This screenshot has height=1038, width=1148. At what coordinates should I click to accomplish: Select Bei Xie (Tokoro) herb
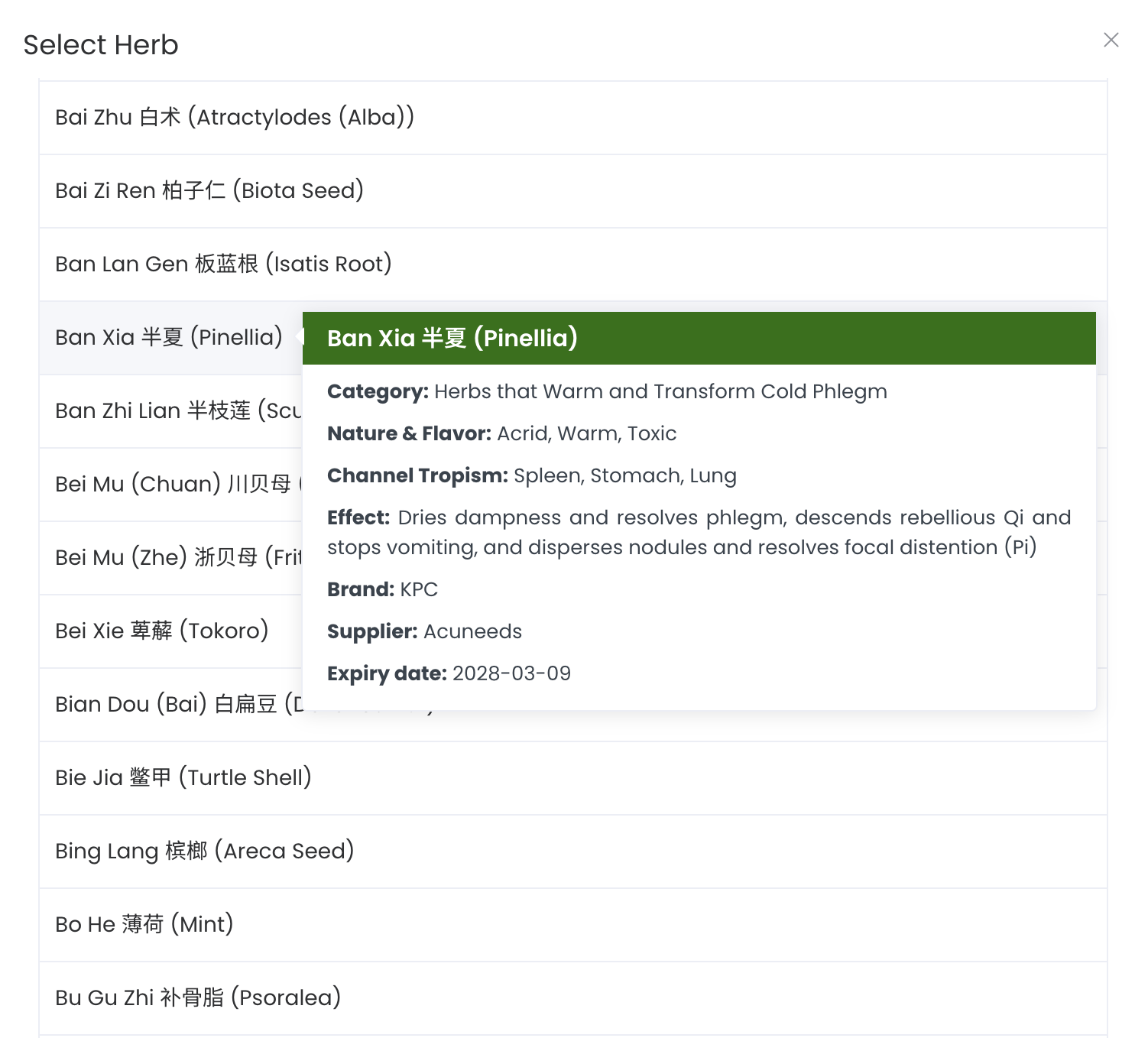(x=162, y=631)
